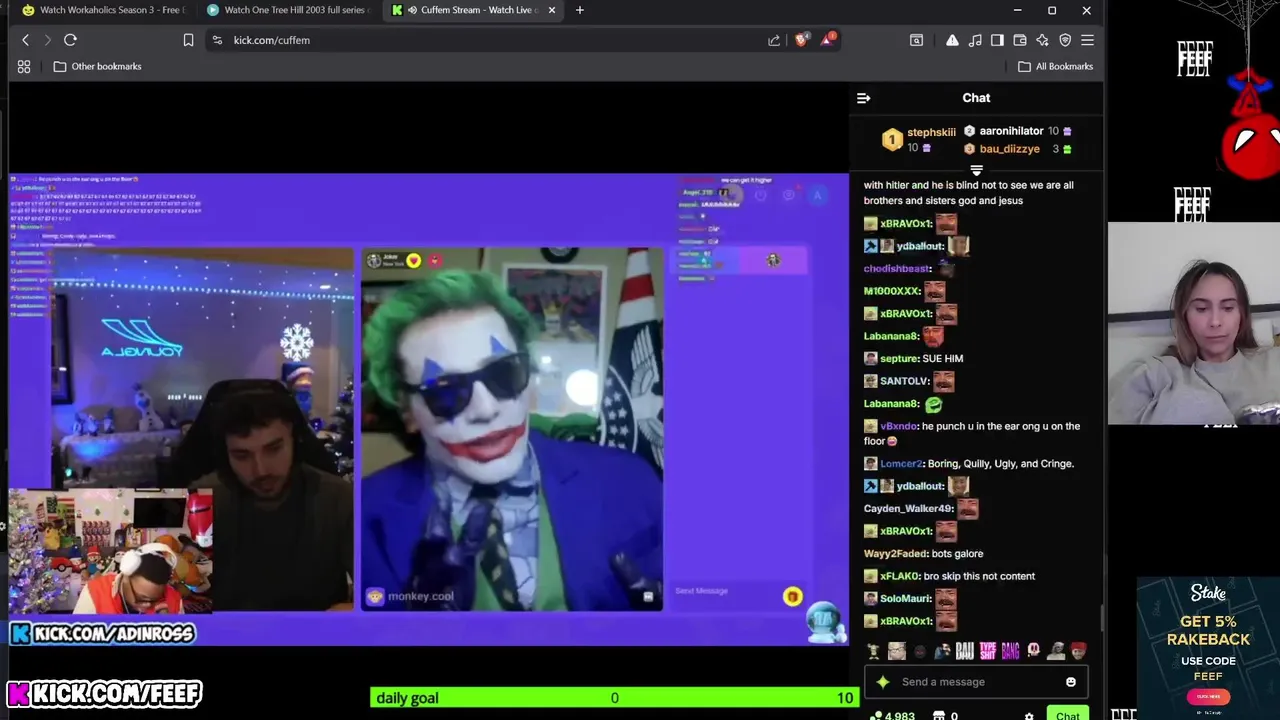Open Brave Shields lion icon

click(x=801, y=40)
